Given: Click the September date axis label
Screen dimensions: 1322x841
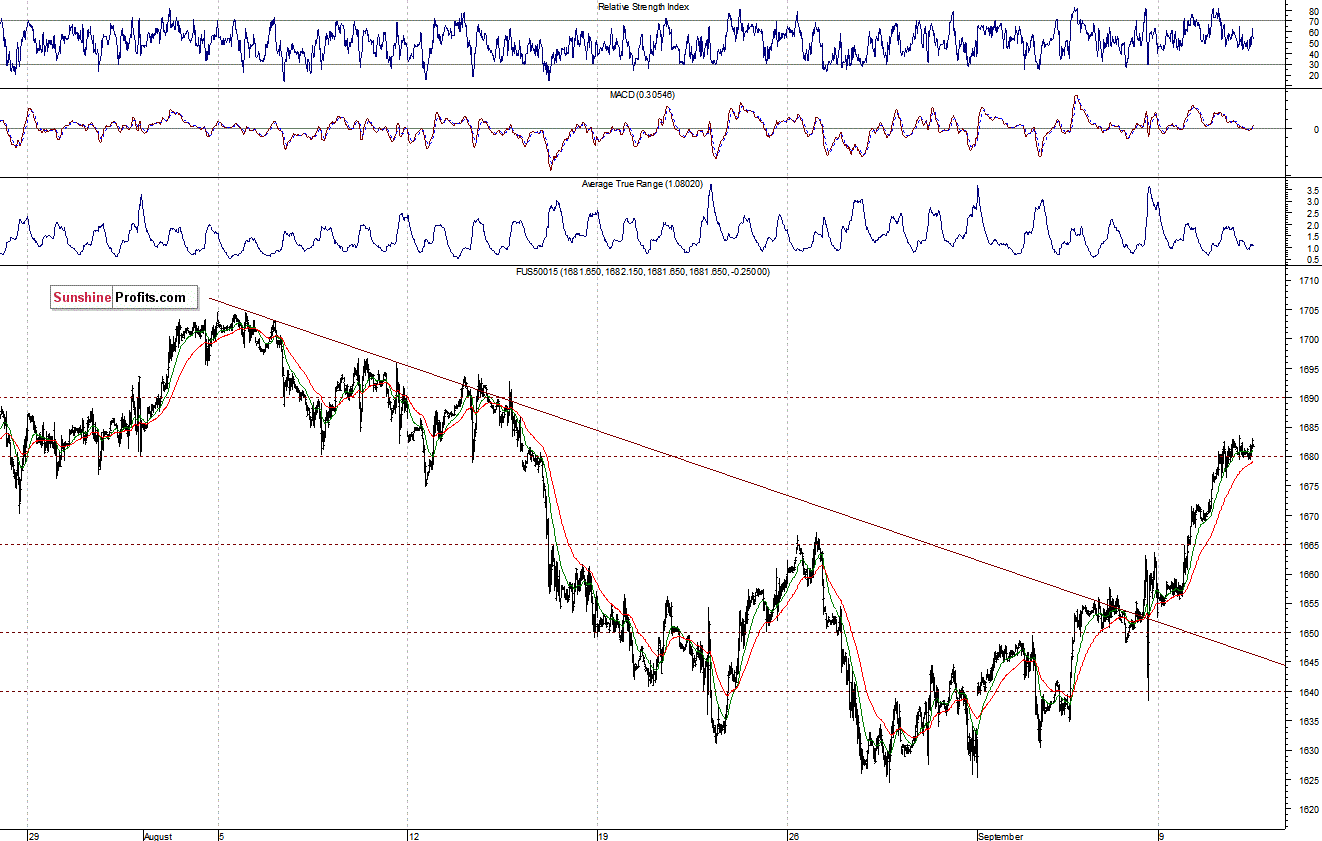Looking at the screenshot, I should pyautogui.click(x=1001, y=835).
